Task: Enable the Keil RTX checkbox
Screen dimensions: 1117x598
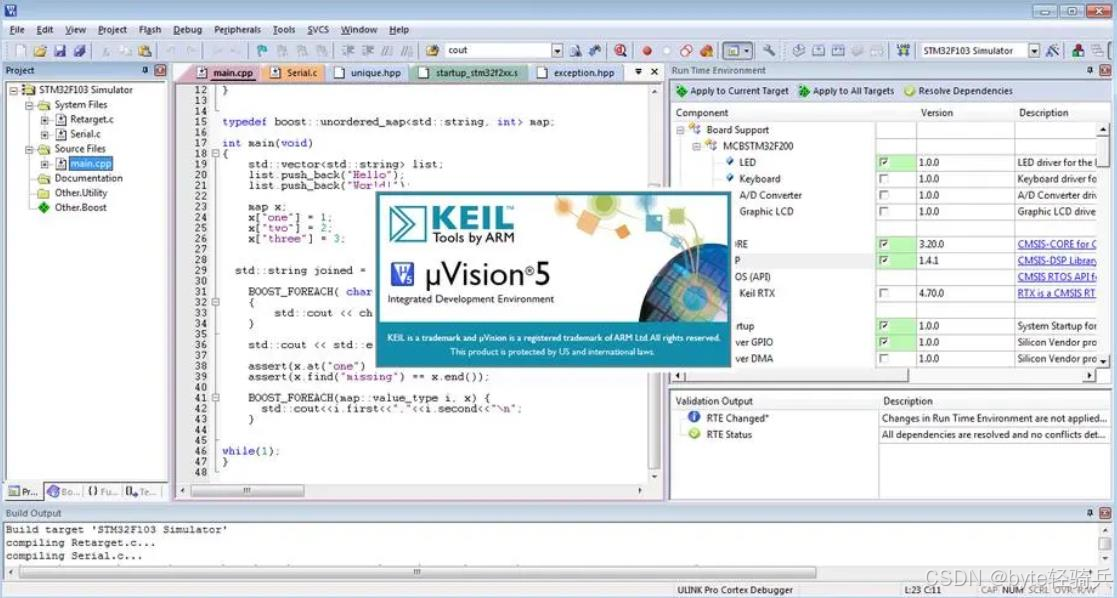Action: coord(884,293)
